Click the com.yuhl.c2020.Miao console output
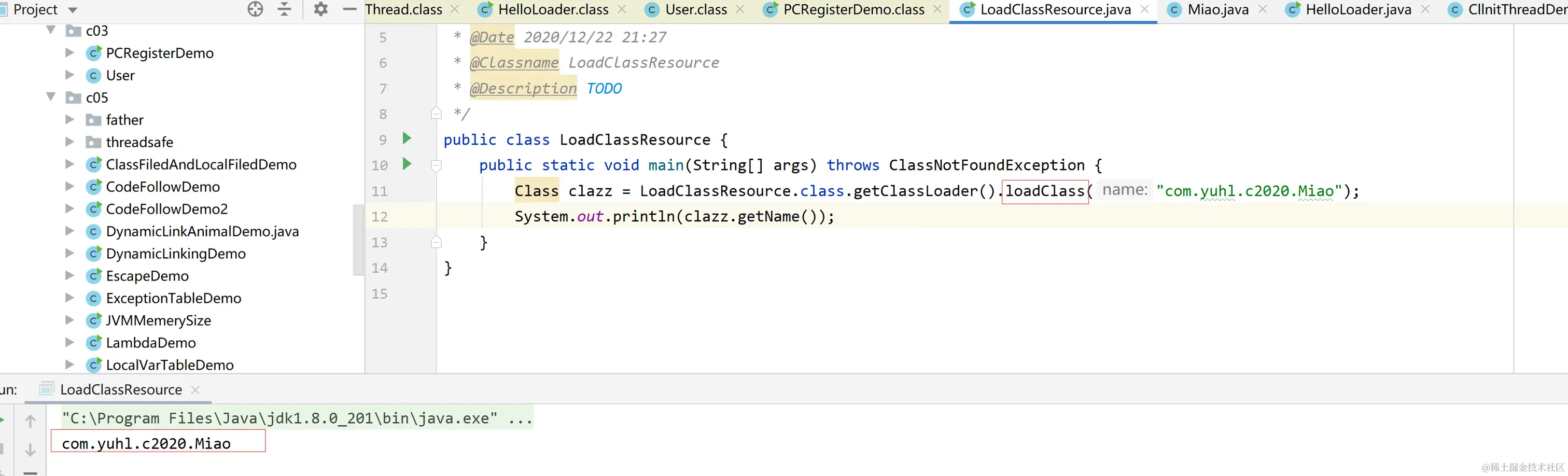 pyautogui.click(x=146, y=443)
